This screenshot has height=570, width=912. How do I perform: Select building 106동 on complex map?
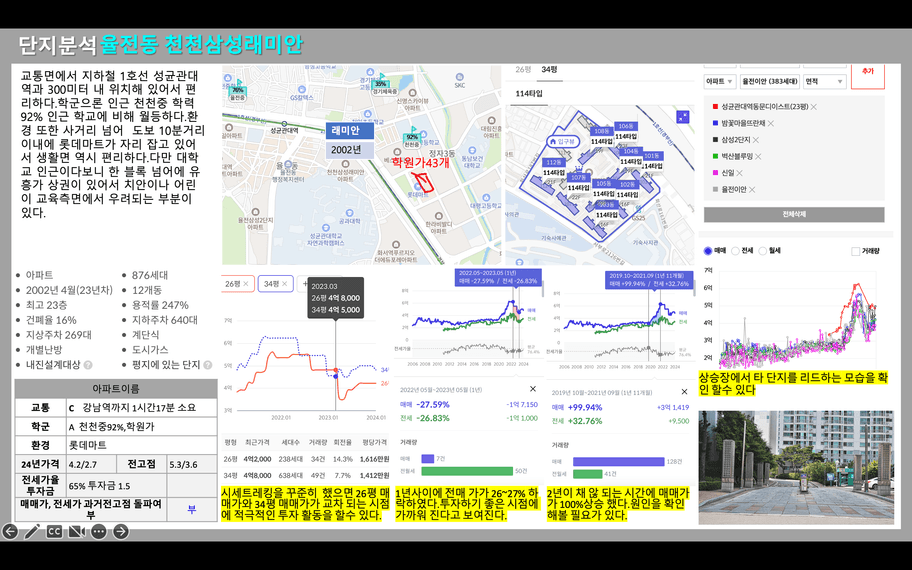[x=626, y=126]
